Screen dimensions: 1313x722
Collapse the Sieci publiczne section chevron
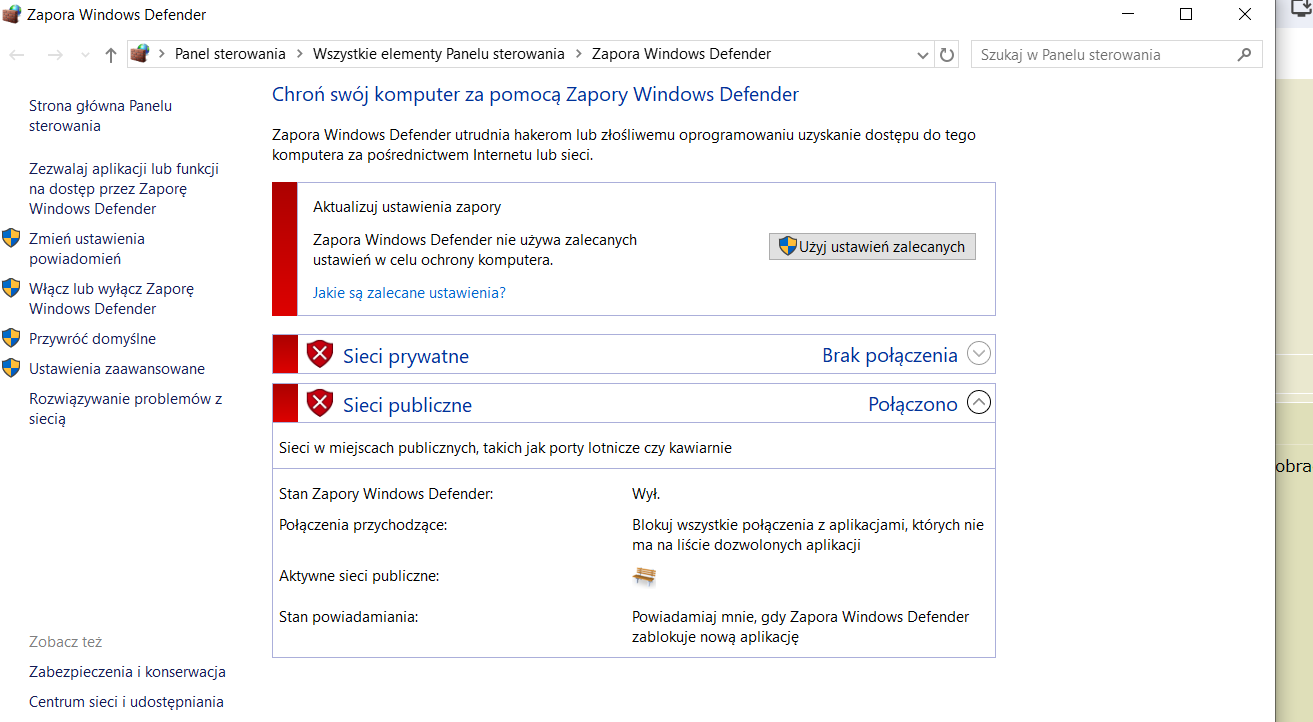pyautogui.click(x=979, y=403)
